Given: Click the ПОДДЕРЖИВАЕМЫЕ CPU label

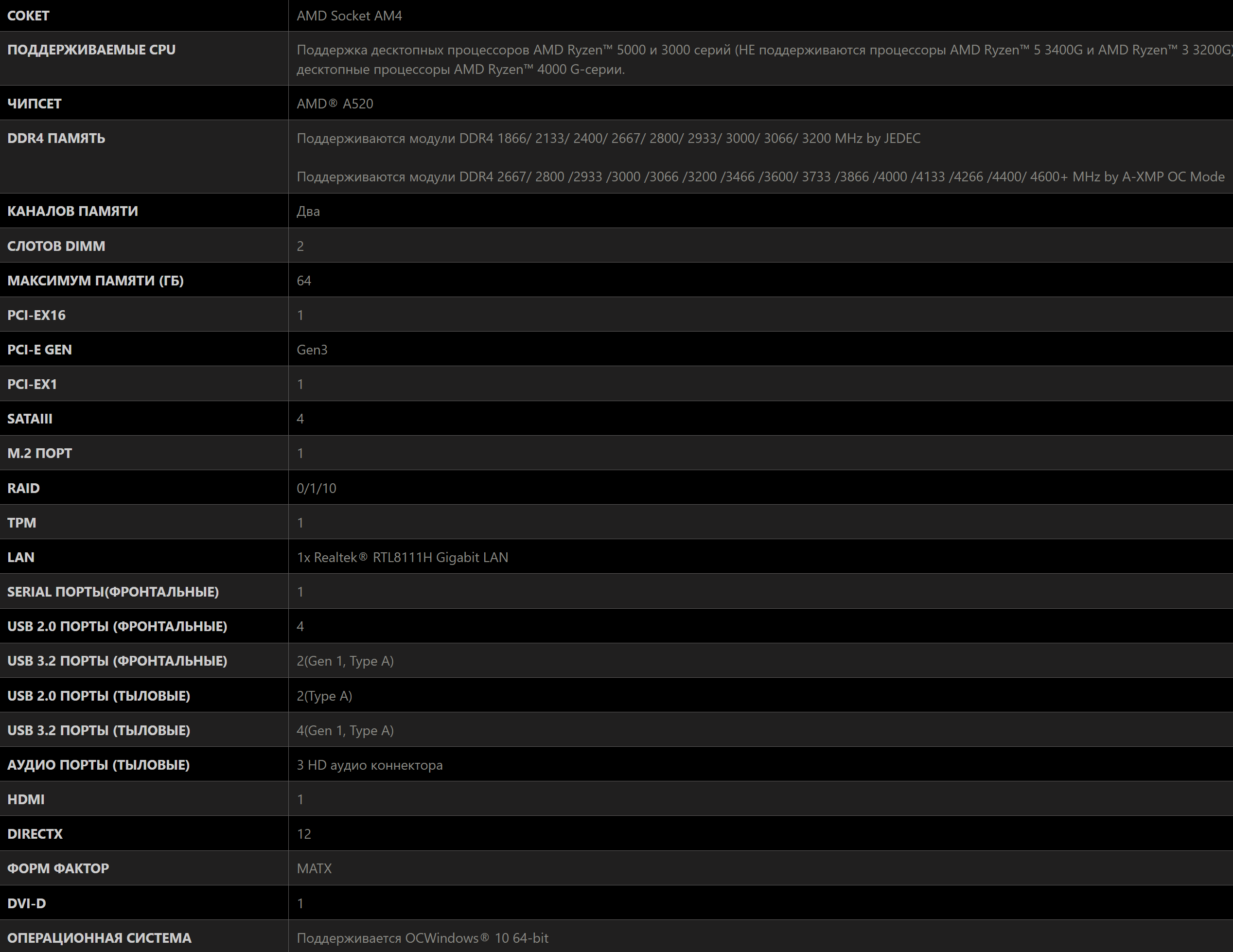Looking at the screenshot, I should [x=91, y=50].
